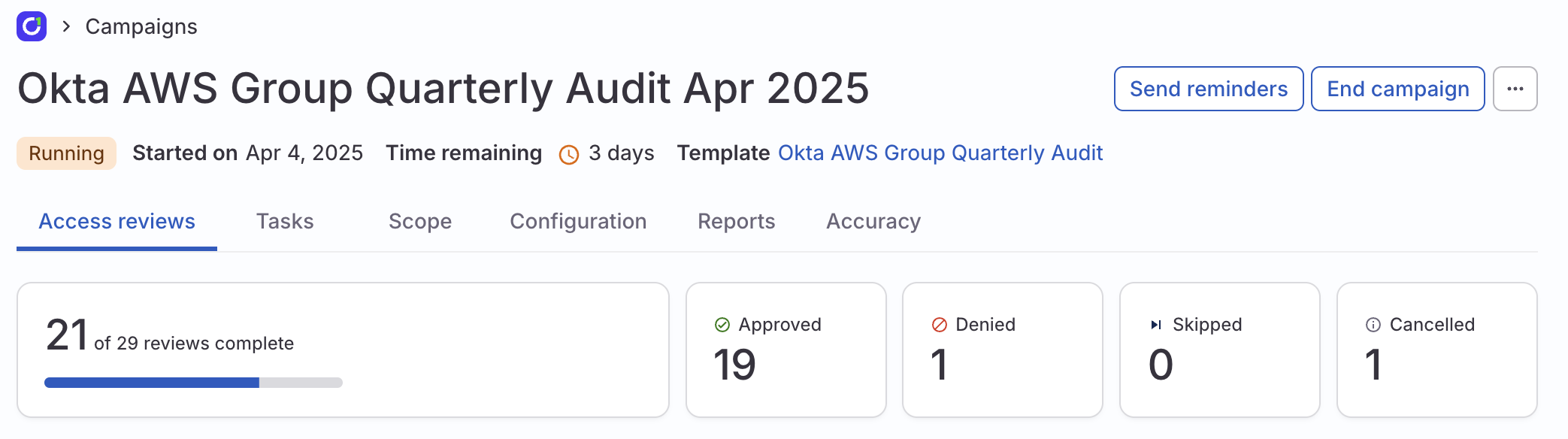This screenshot has height=439, width=1568.
Task: Switch to the Configuration tab
Action: (x=578, y=221)
